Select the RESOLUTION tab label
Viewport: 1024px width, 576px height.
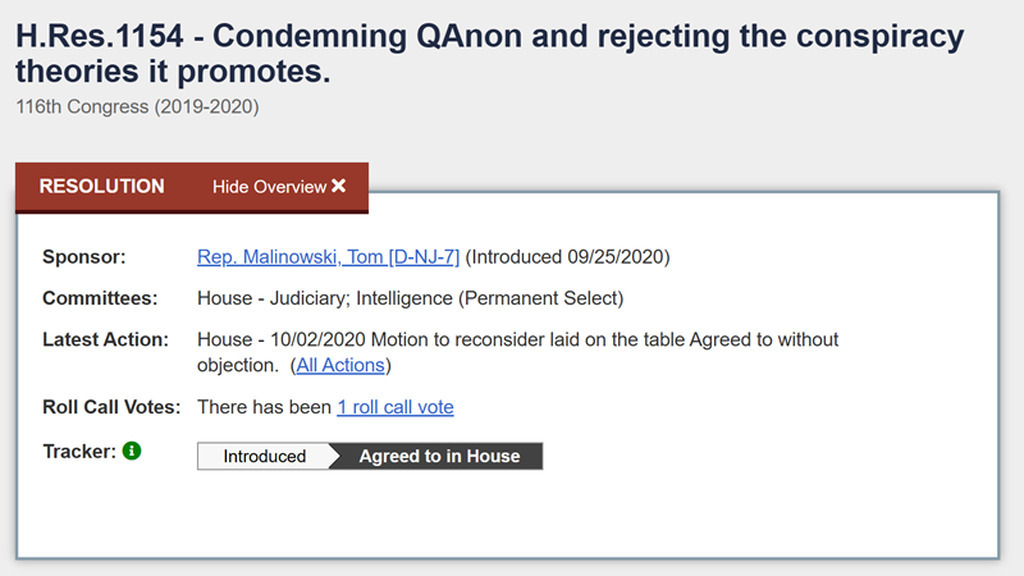tap(101, 187)
